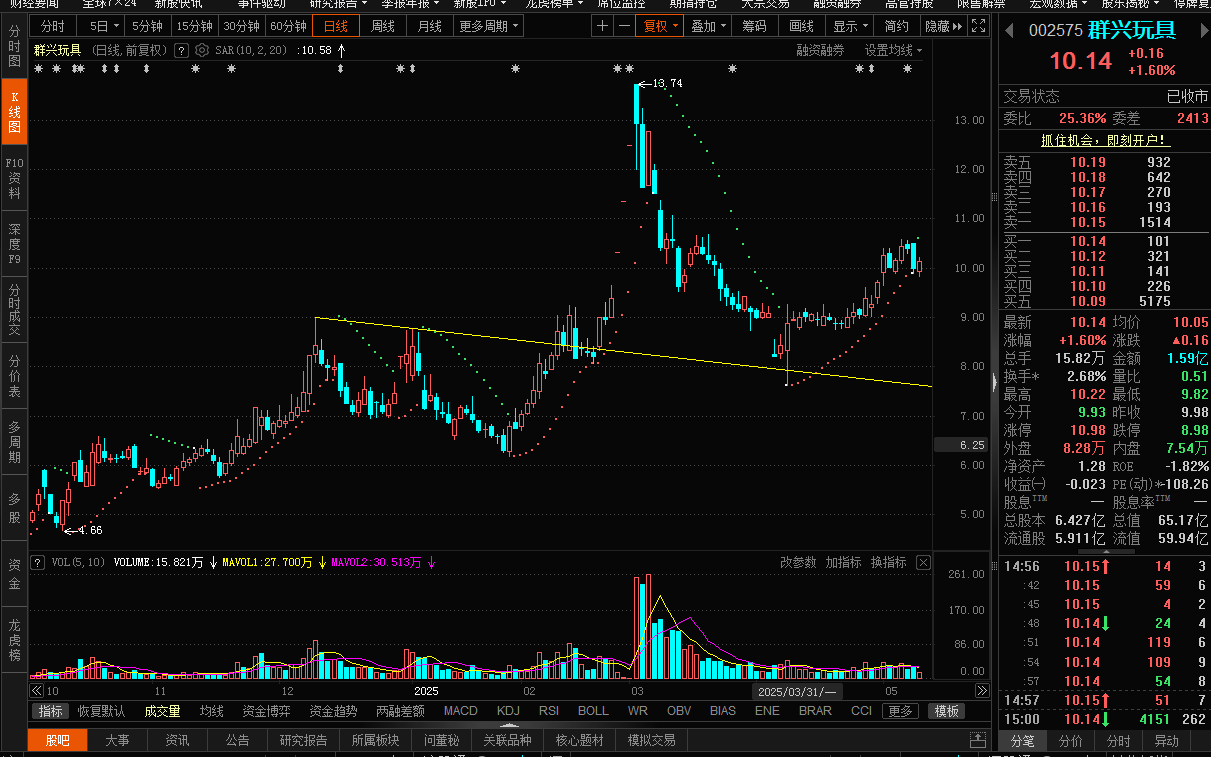This screenshot has height=757, width=1211.
Task: Zoom out the chart using the minus icon
Action: click(624, 26)
